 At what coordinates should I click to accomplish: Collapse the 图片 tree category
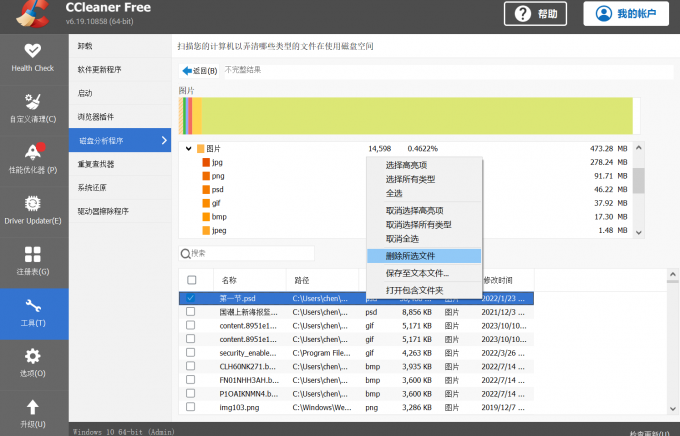point(189,149)
